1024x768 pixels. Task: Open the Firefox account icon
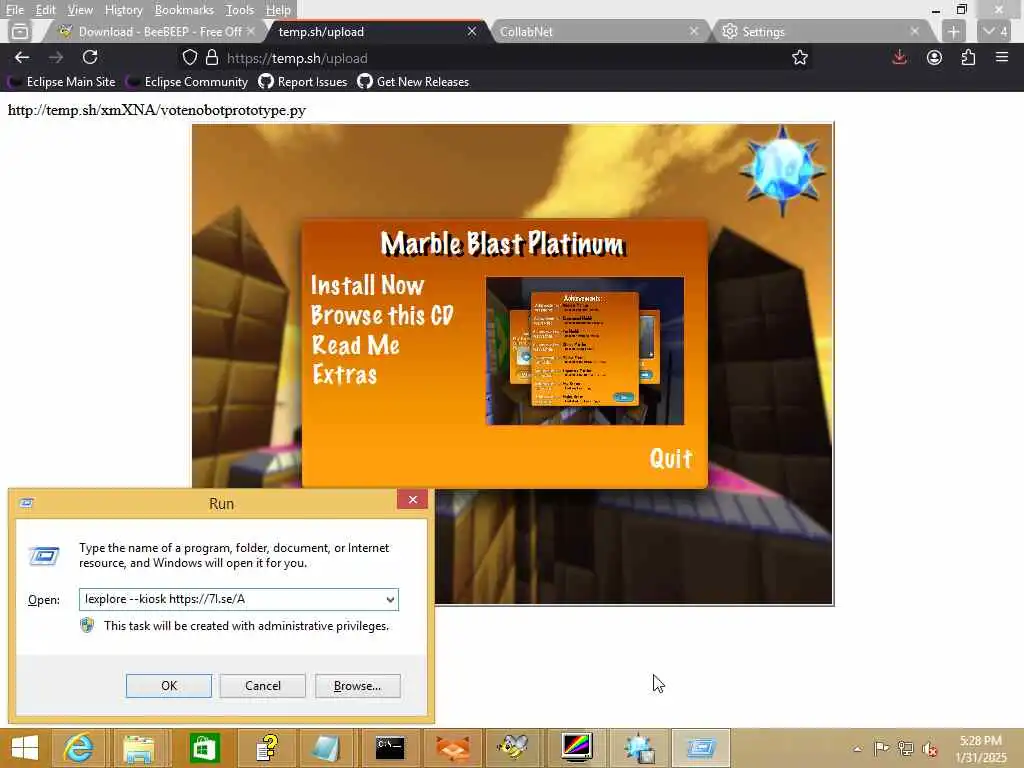click(935, 57)
